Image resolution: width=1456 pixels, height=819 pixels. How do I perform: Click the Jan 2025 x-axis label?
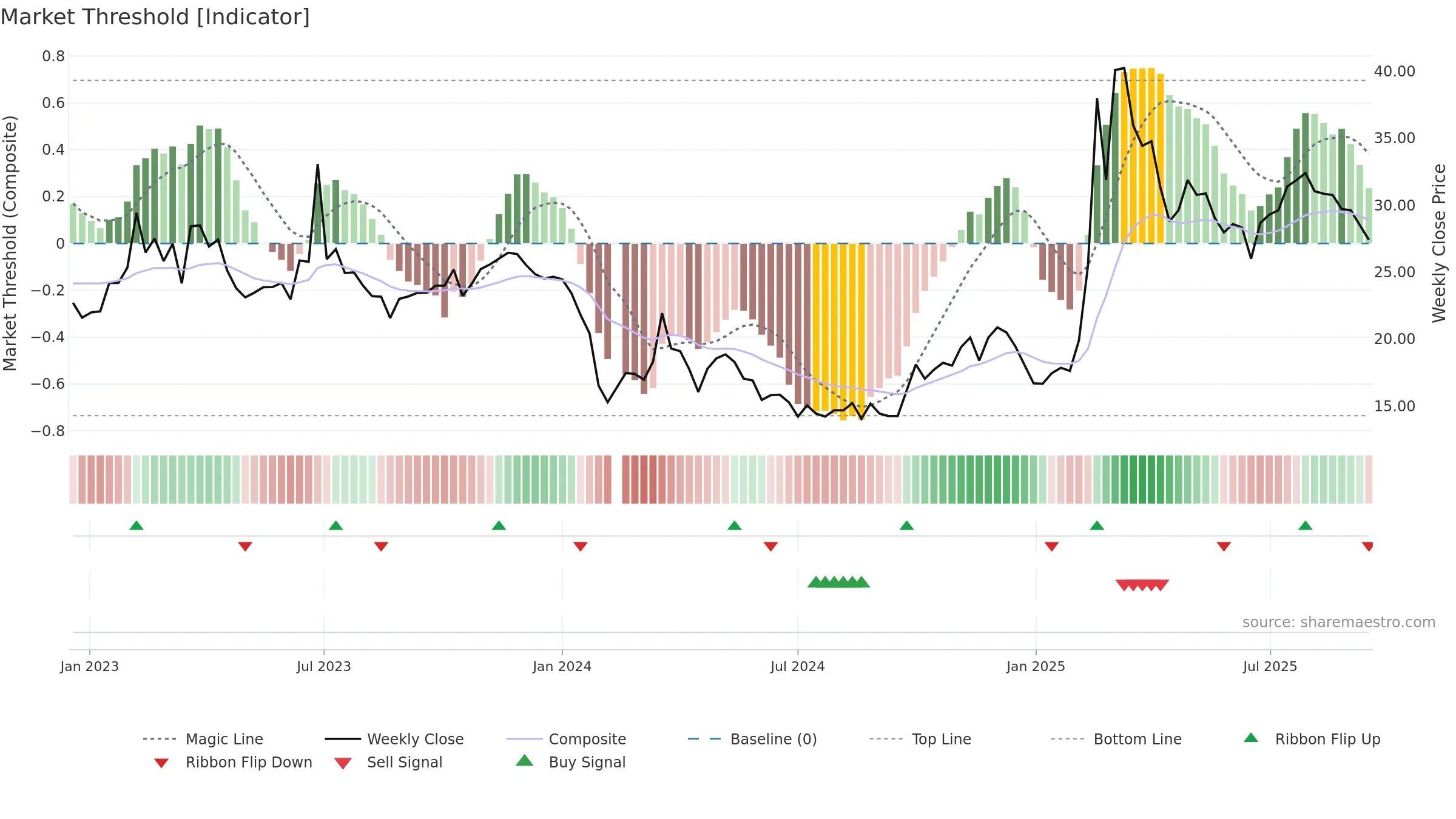[x=1036, y=666]
